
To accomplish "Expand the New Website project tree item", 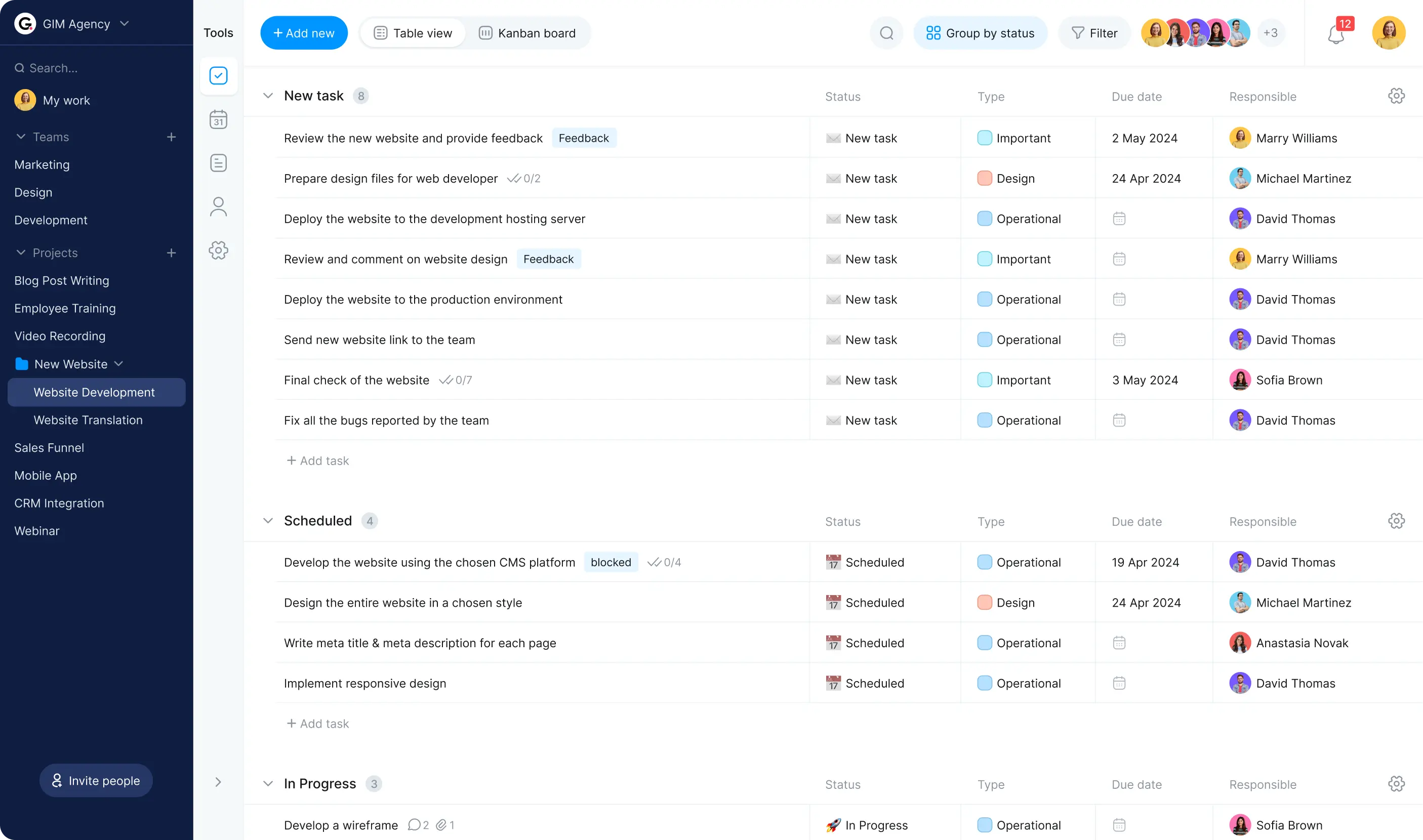I will point(119,364).
